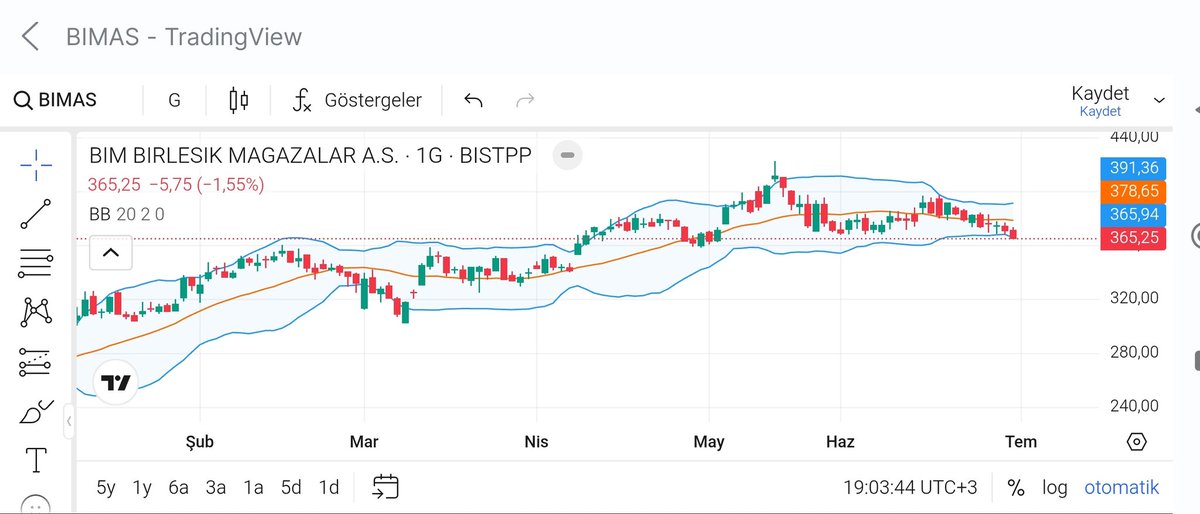Go back using the header arrow
The image size is (1200, 514).
coord(30,37)
